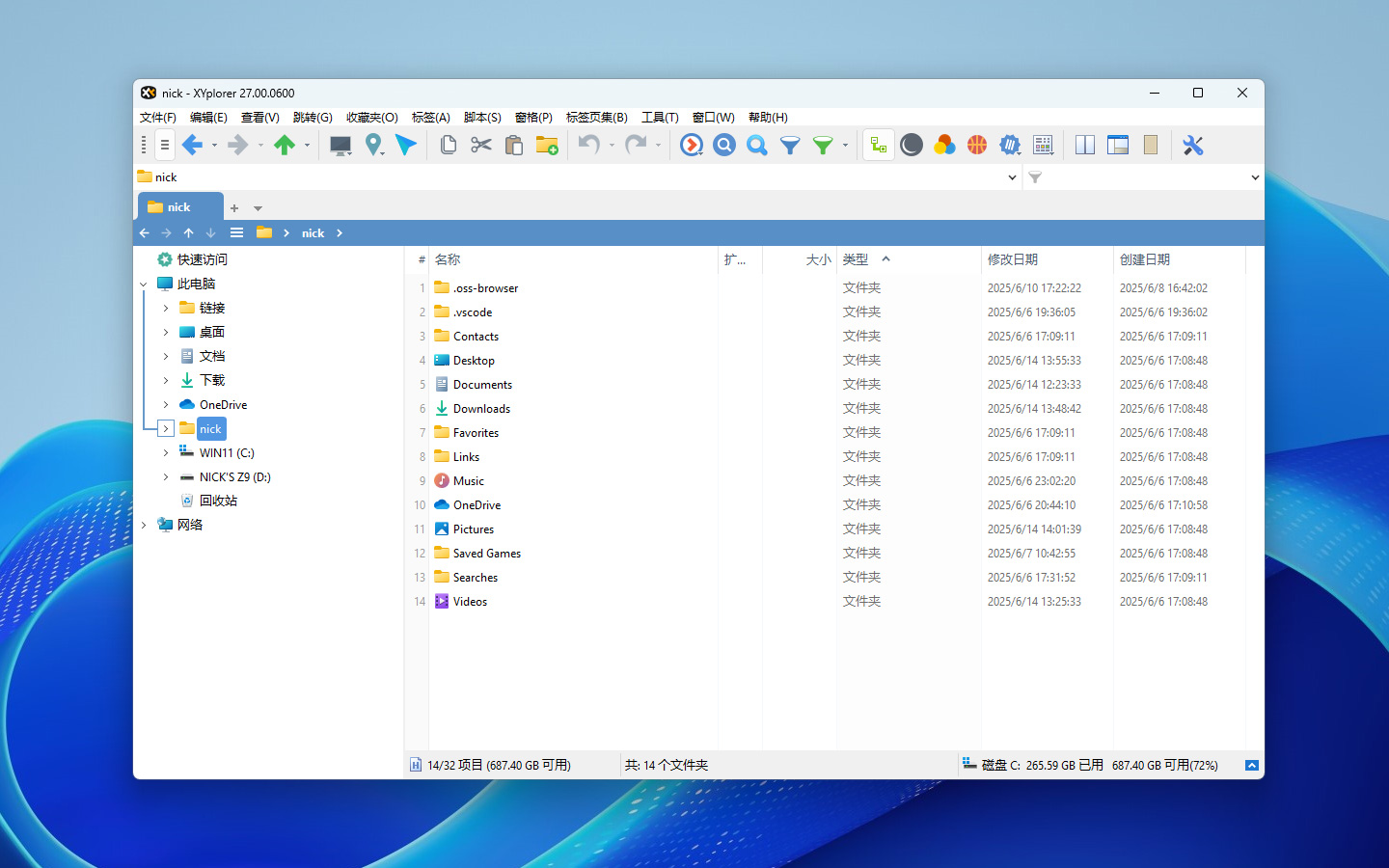Sort by 名称 column header
Viewport: 1389px width, 868px height.
pos(574,260)
